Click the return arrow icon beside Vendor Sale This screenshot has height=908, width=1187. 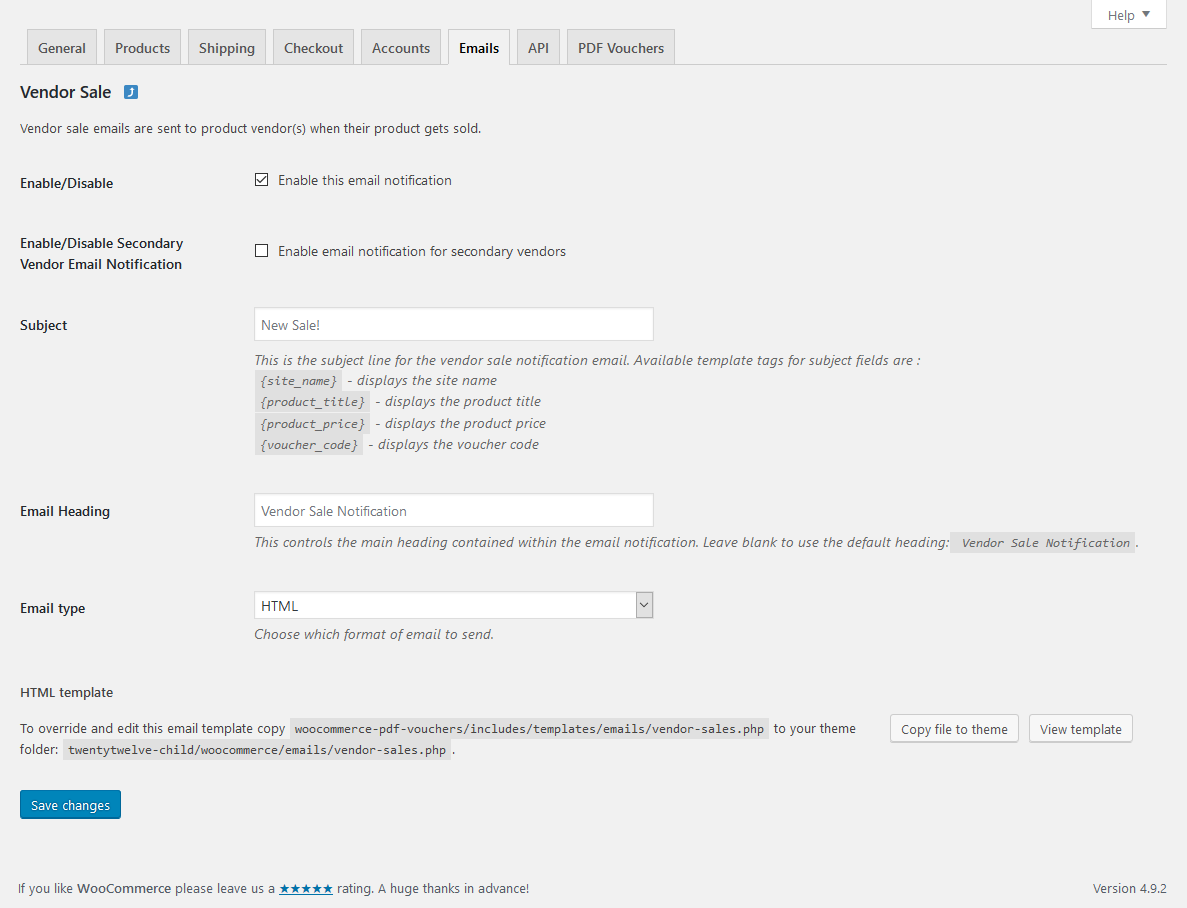pos(131,92)
